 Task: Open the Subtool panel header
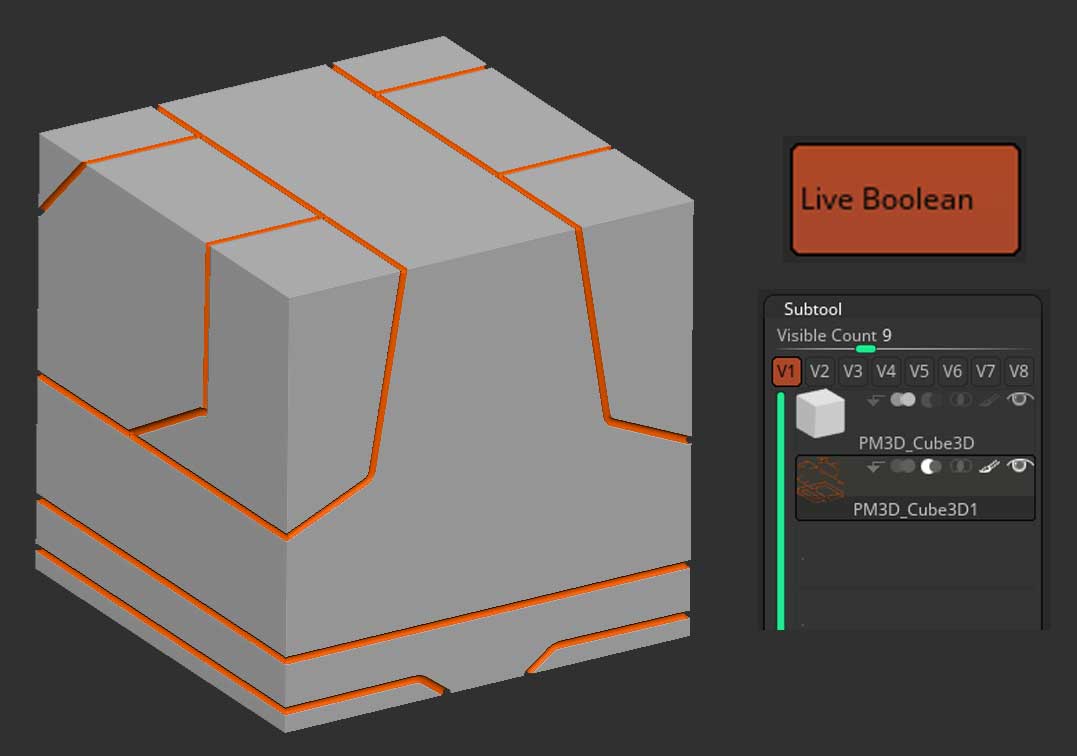click(813, 309)
